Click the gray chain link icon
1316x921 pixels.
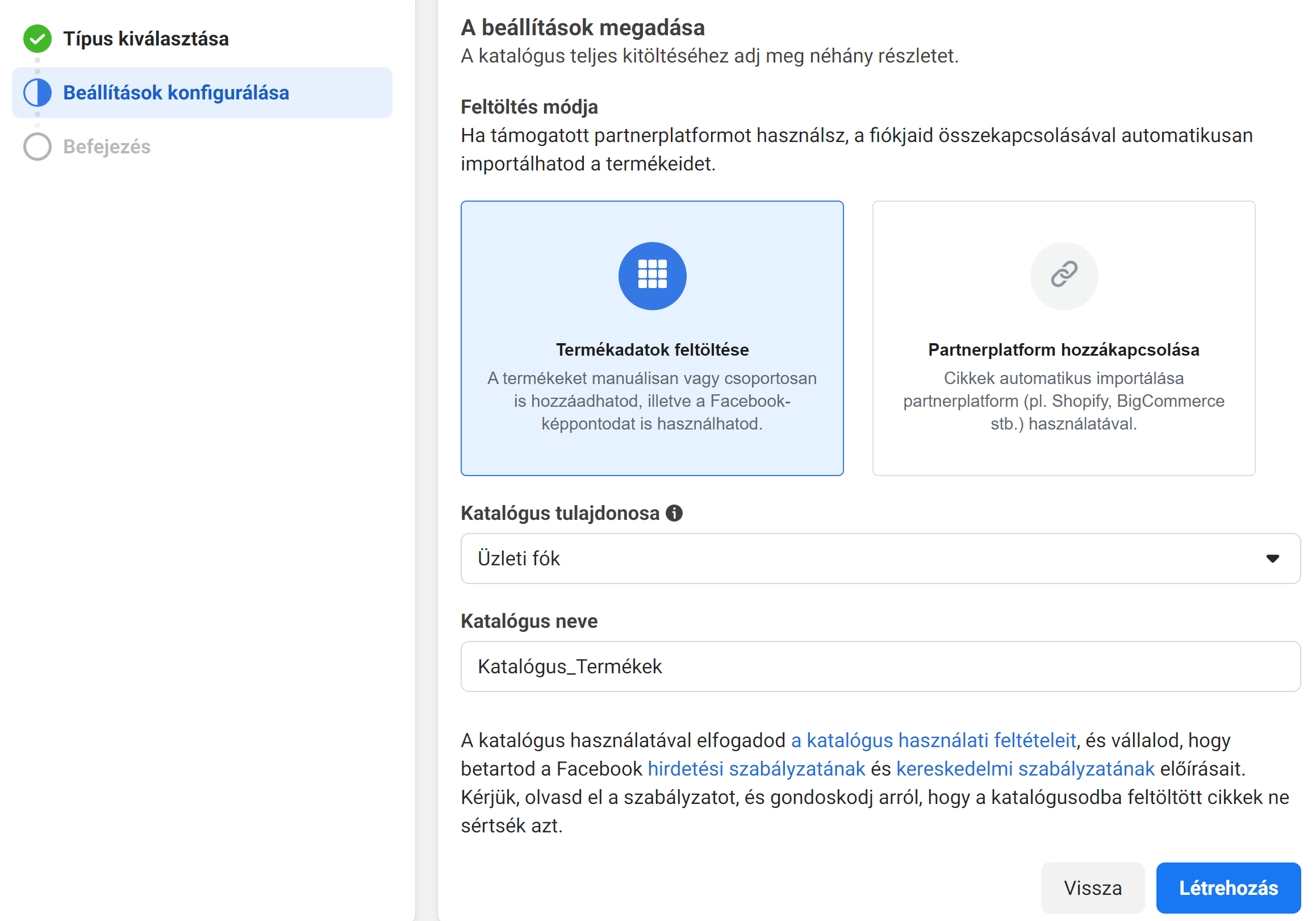1064,276
